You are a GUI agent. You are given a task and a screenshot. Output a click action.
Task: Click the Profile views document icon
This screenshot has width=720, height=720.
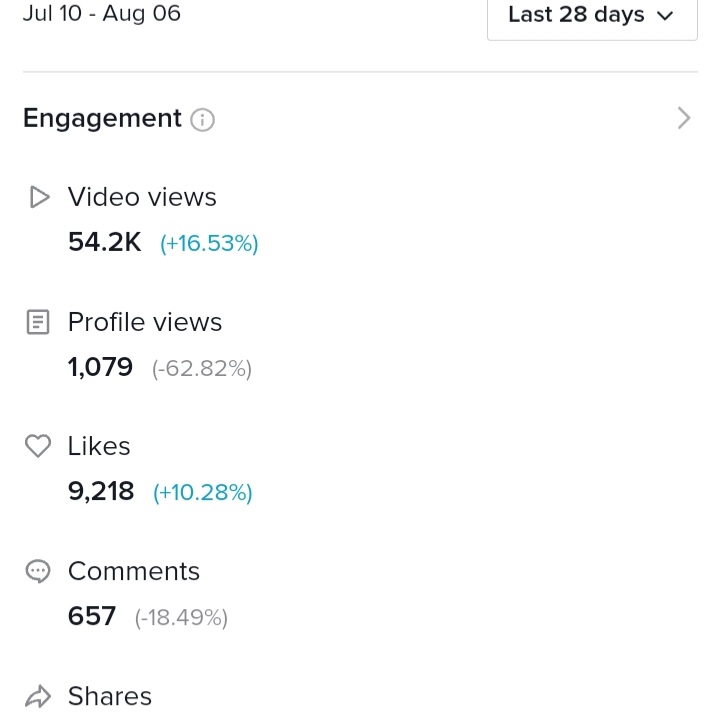pos(38,322)
